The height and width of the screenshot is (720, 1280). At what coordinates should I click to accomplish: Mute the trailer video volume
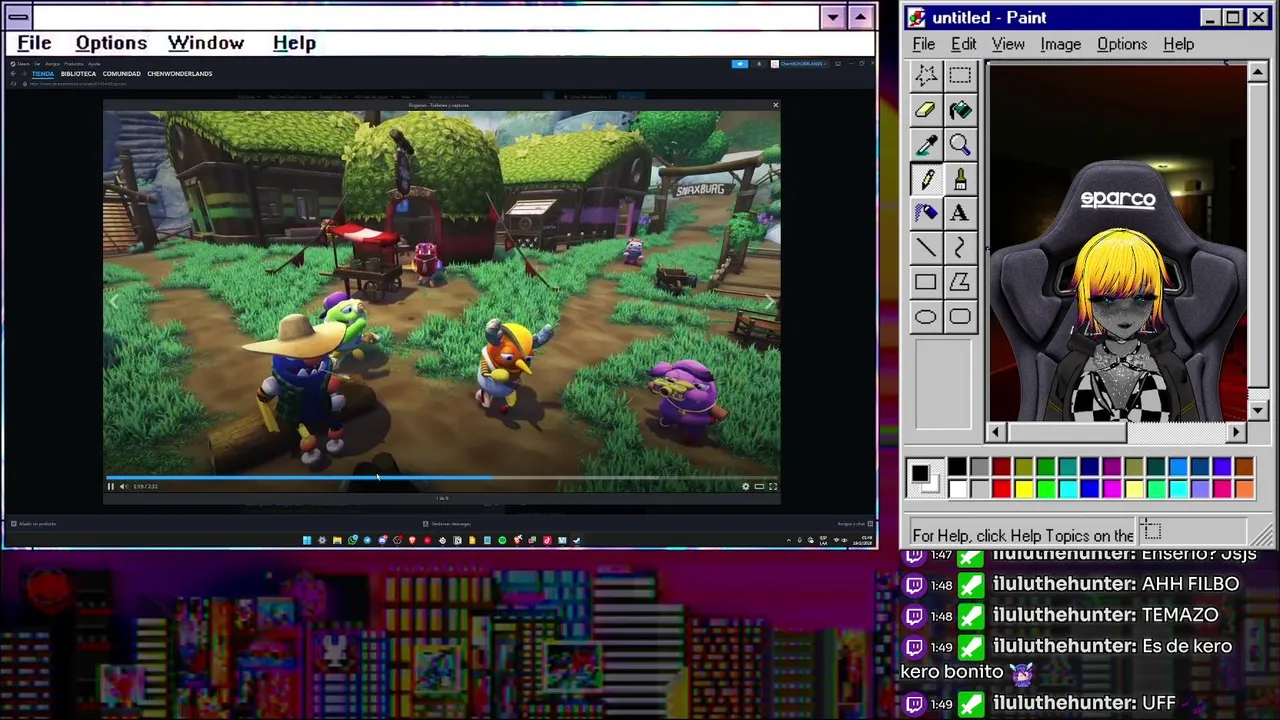click(123, 486)
